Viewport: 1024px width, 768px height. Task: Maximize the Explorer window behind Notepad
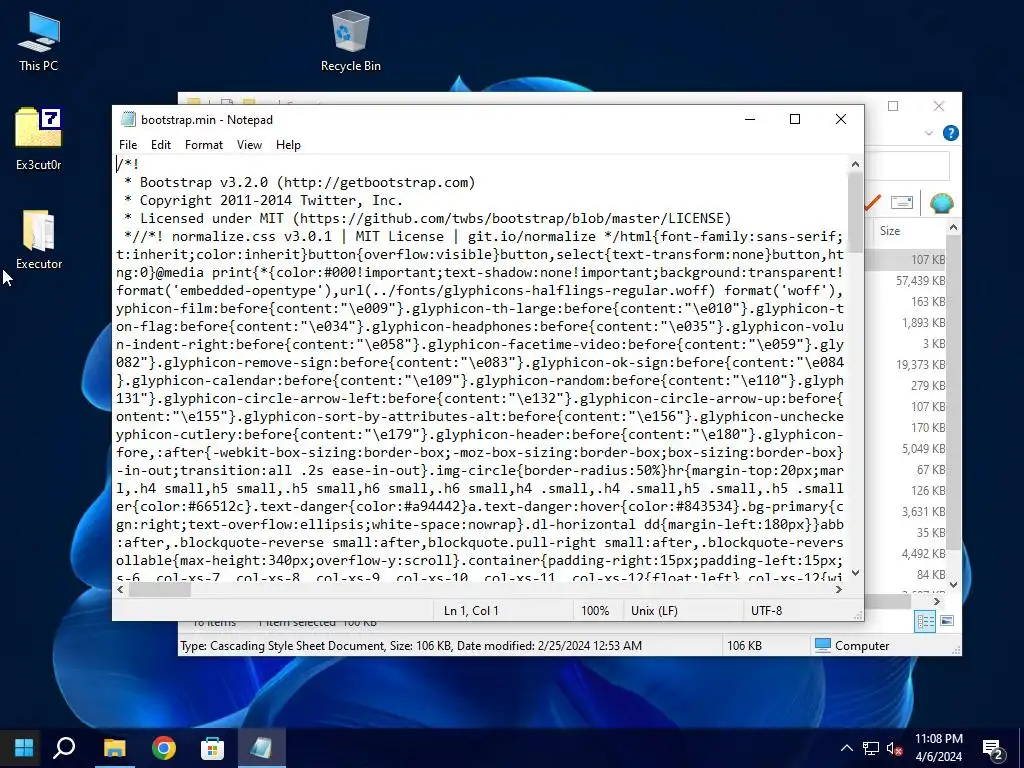pos(893,106)
